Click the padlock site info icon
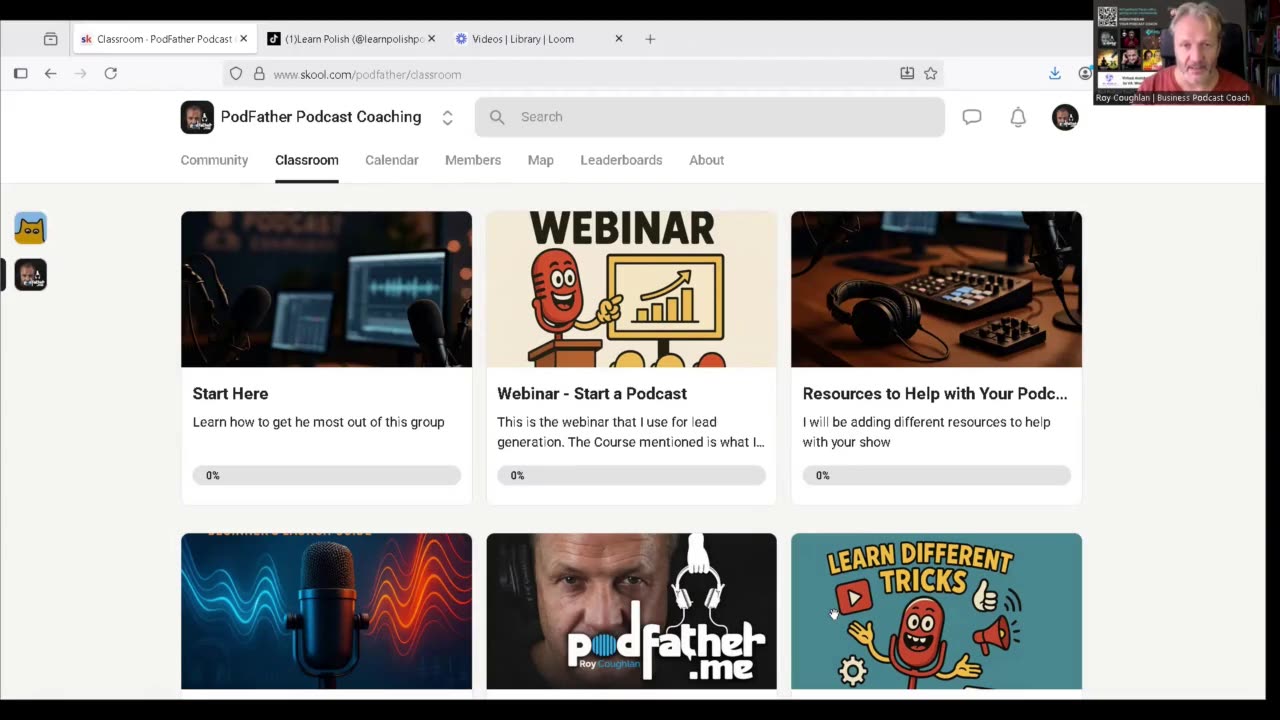 (x=259, y=74)
